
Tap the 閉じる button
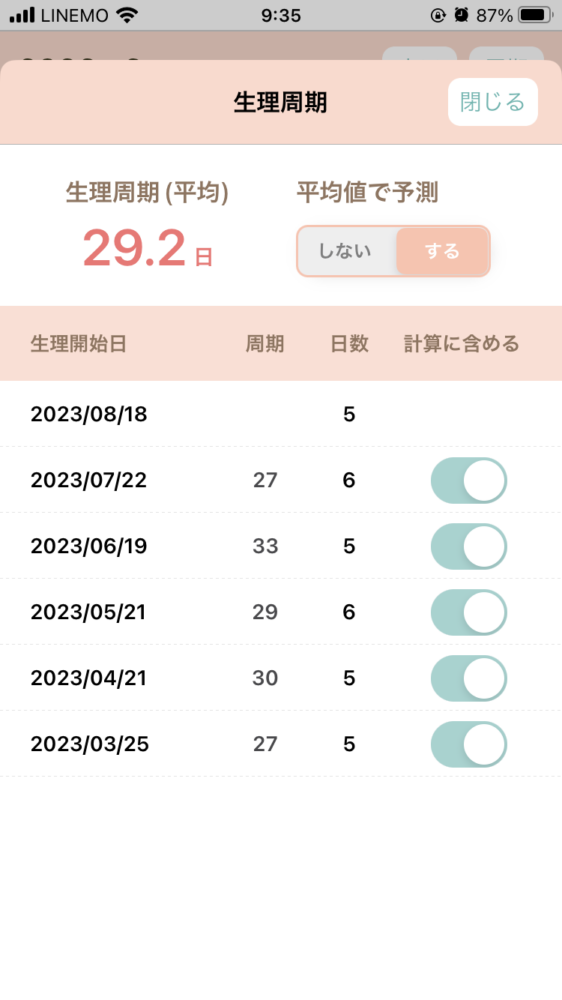tap(492, 102)
